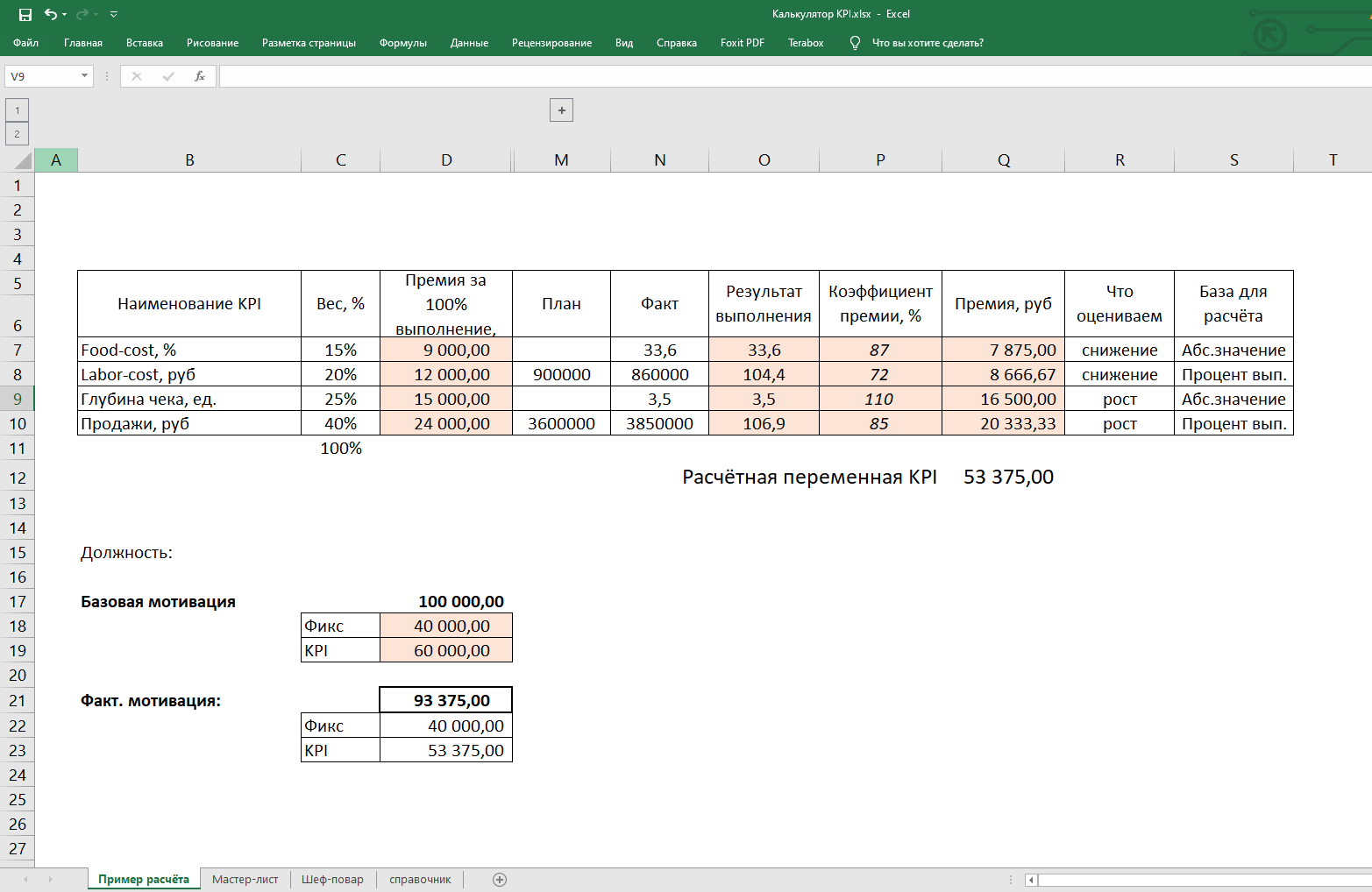Open the Формулы ribbon tab
Image resolution: width=1372 pixels, height=892 pixels.
[x=402, y=43]
